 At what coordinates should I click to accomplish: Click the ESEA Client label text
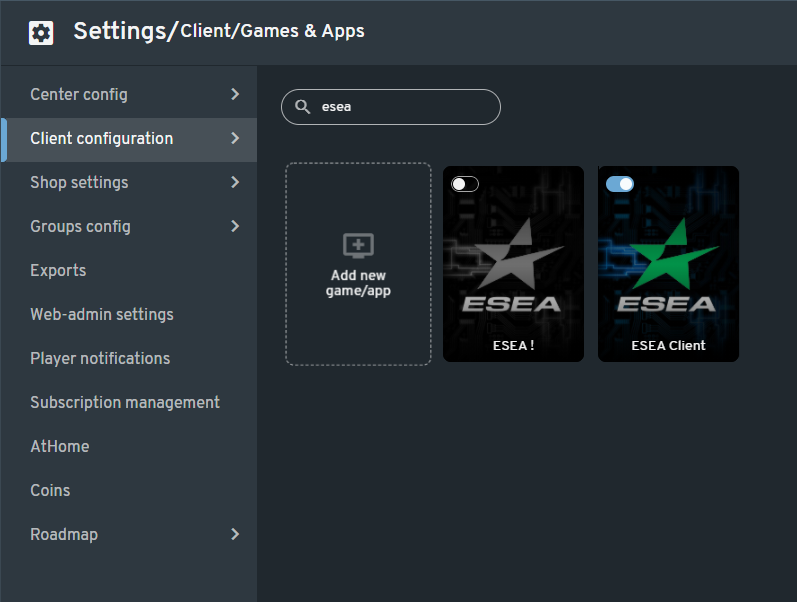tap(668, 346)
